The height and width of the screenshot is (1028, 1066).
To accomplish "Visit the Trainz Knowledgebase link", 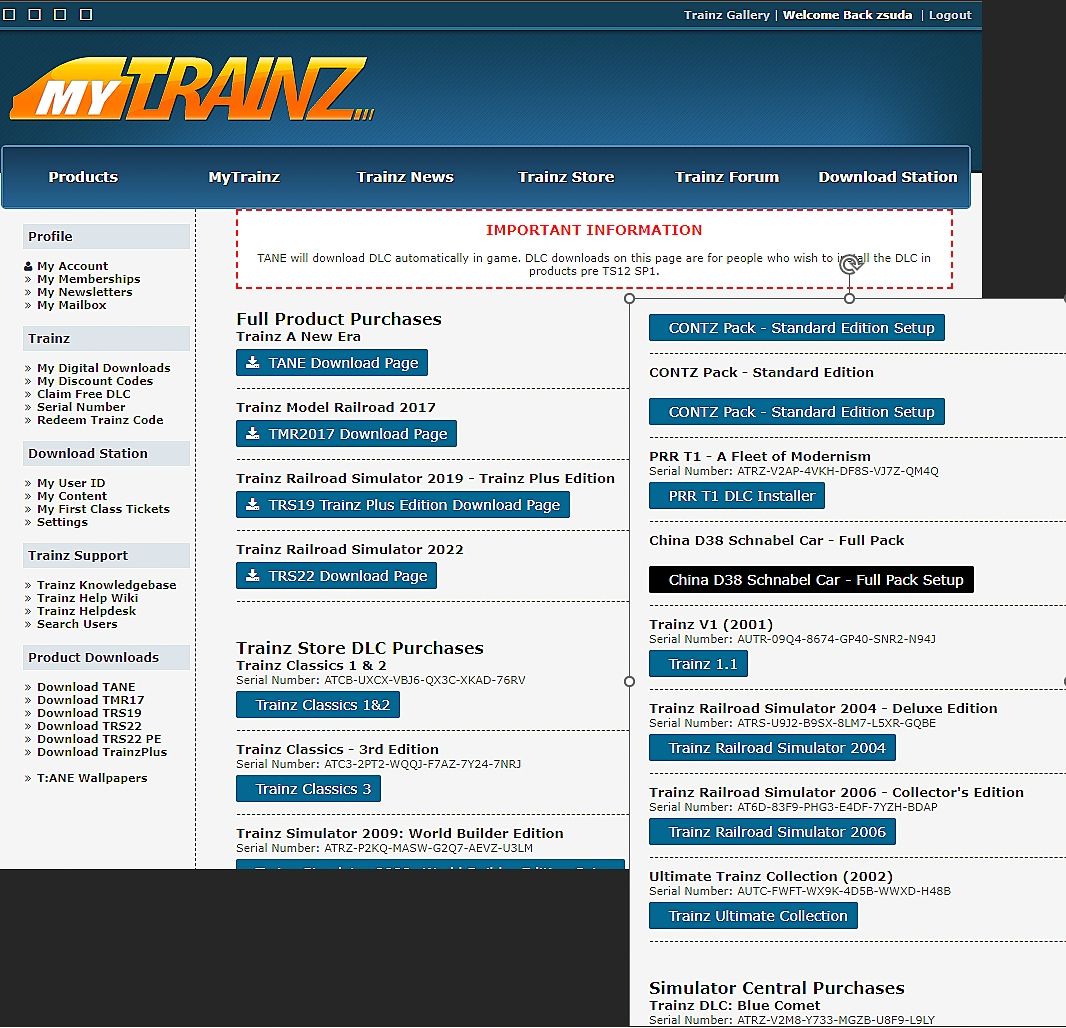I will pyautogui.click(x=106, y=585).
